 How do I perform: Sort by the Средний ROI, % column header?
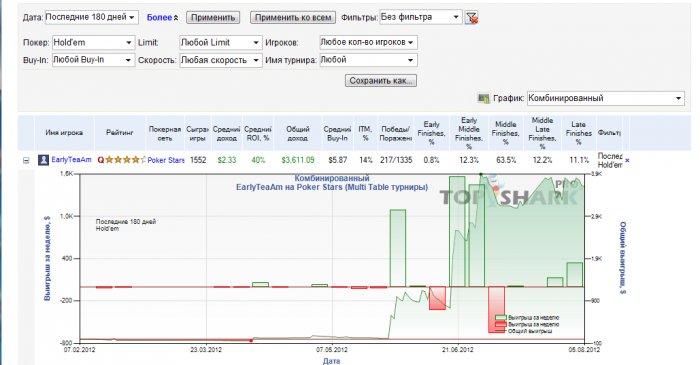coord(258,133)
